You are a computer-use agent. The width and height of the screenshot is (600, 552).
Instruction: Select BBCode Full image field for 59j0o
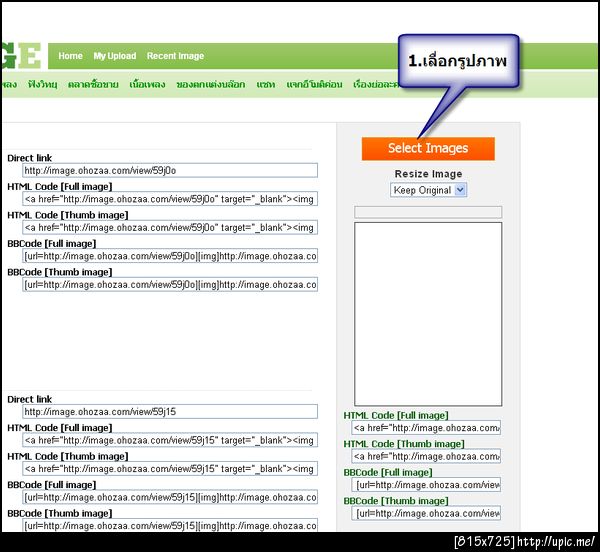click(170, 256)
